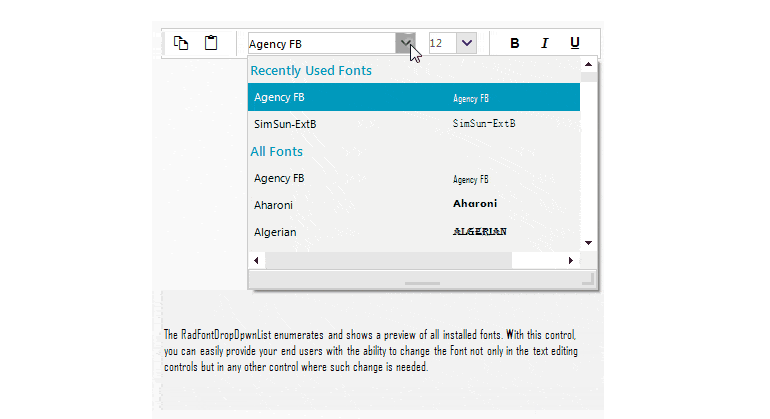Click the Recently Used Fonts header

[311, 71]
